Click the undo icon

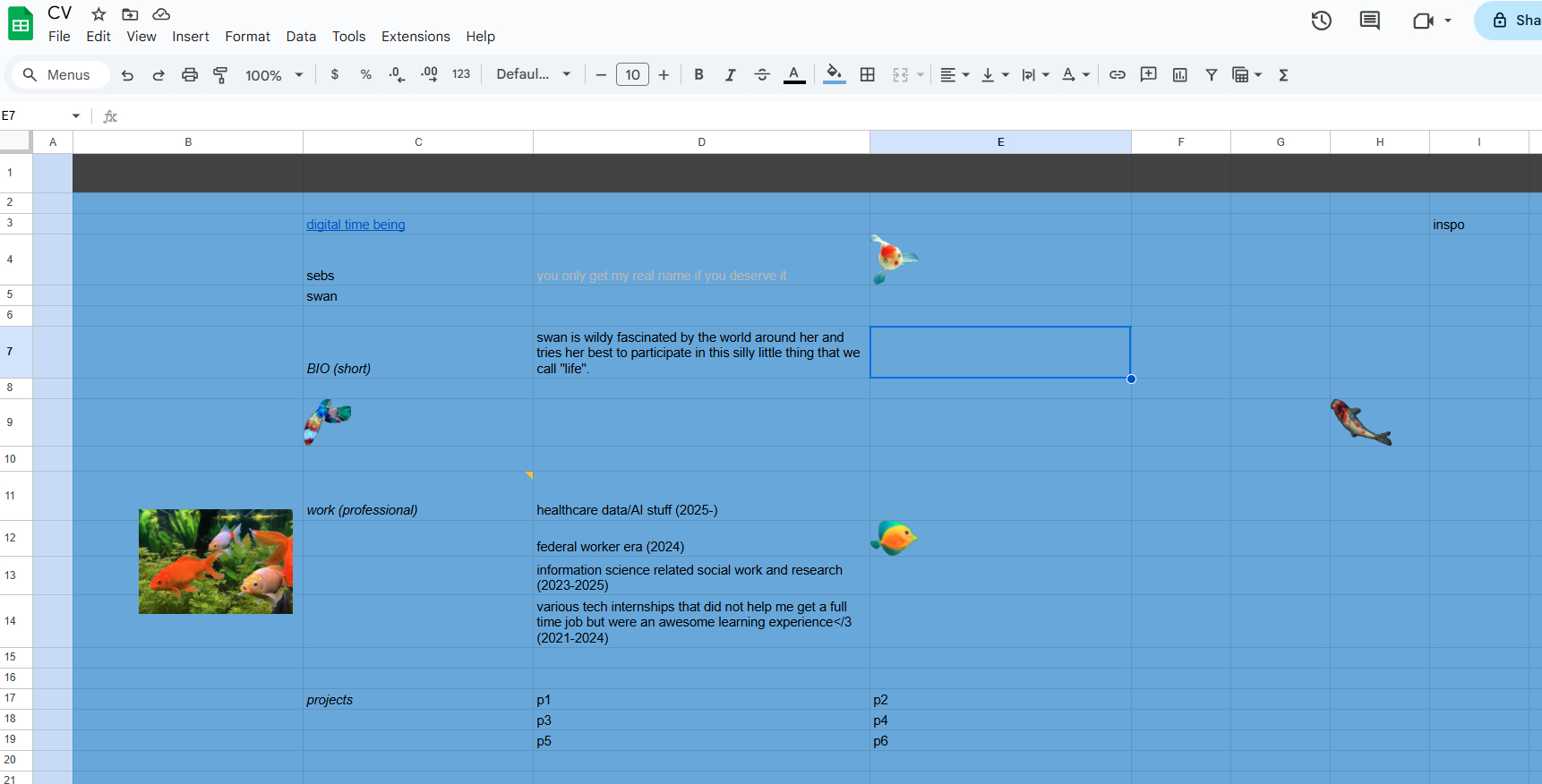127,75
